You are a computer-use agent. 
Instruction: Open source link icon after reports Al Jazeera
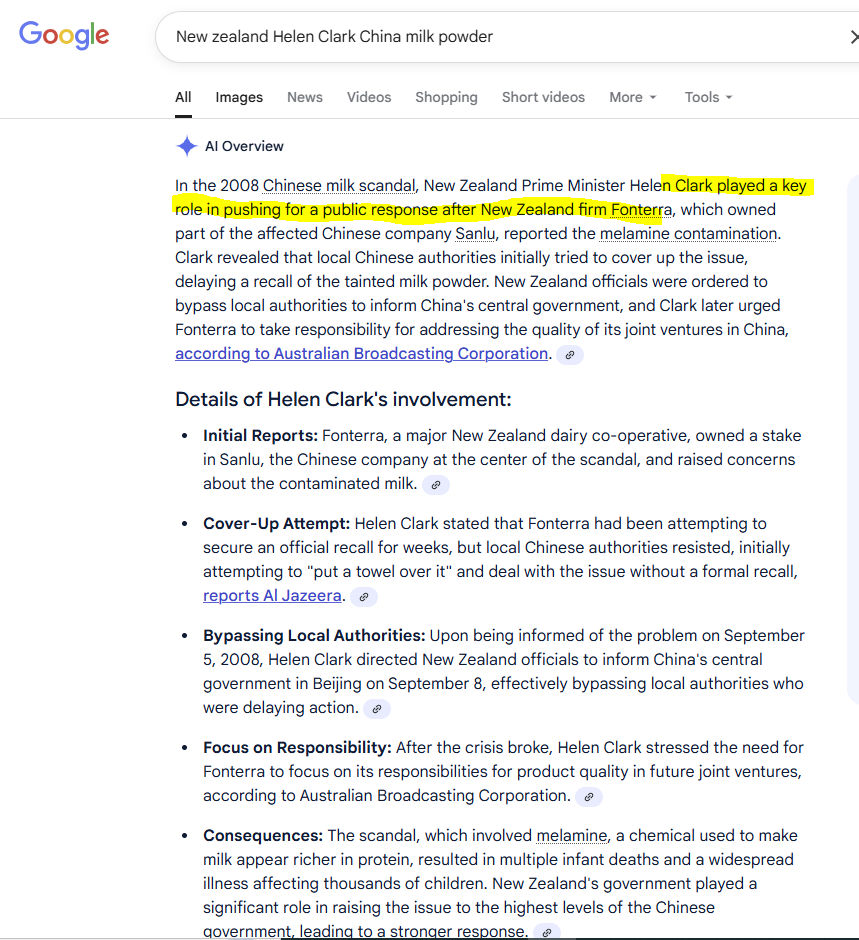(x=364, y=597)
